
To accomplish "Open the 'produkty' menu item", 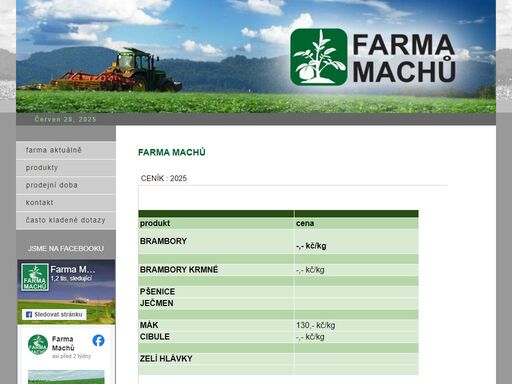I will click(66, 168).
